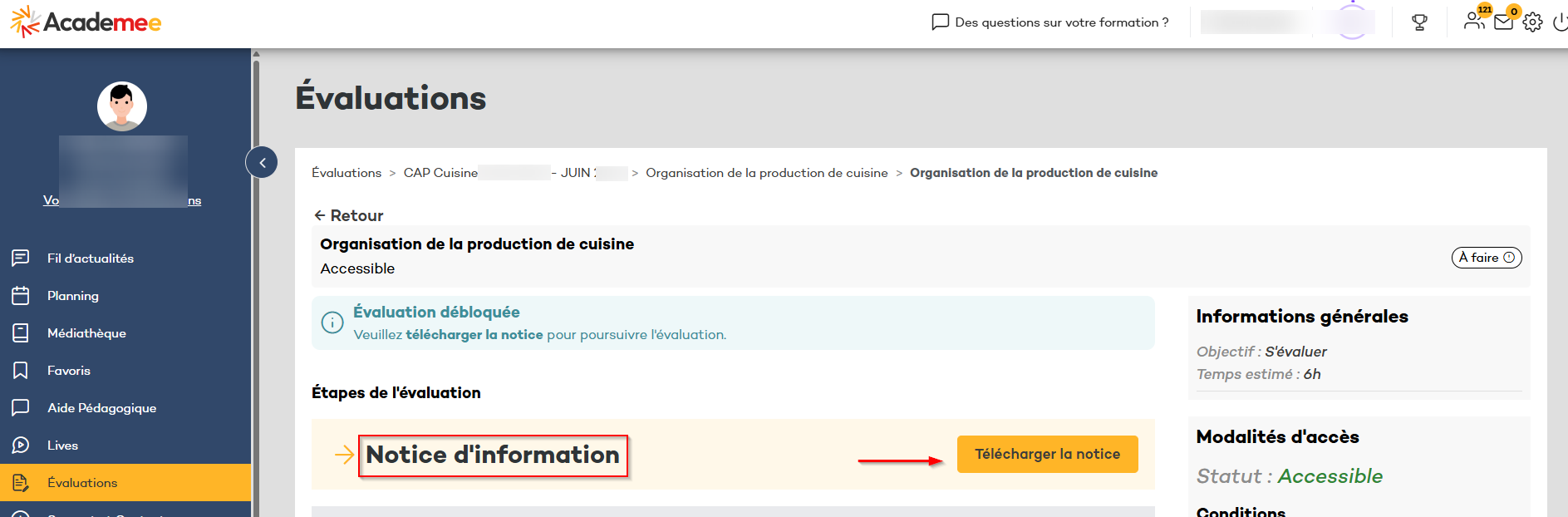Screen dimensions: 1568x517
Task: Collapse the sidebar with chevron button
Action: [262, 162]
